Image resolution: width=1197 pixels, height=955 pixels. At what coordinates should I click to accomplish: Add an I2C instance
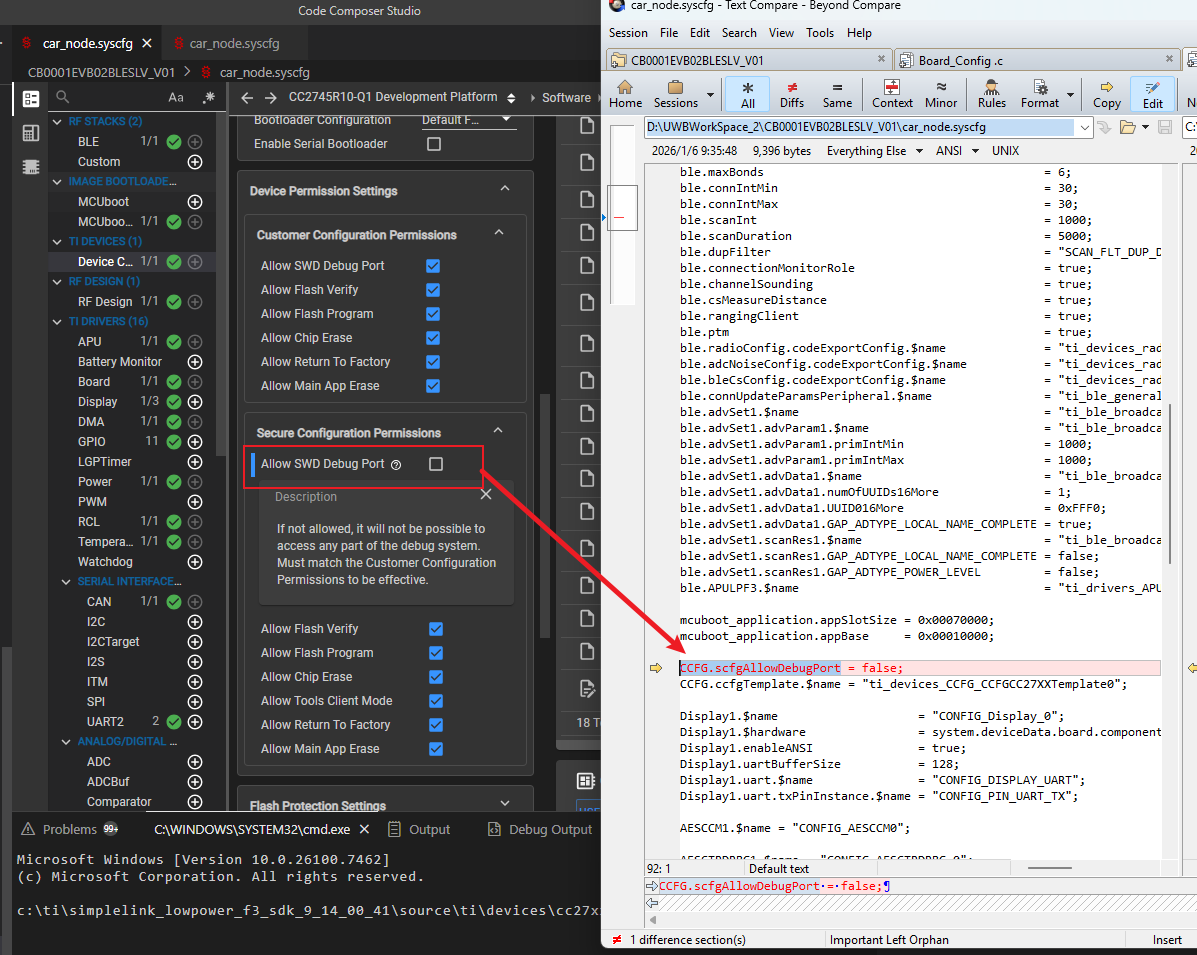pos(195,622)
